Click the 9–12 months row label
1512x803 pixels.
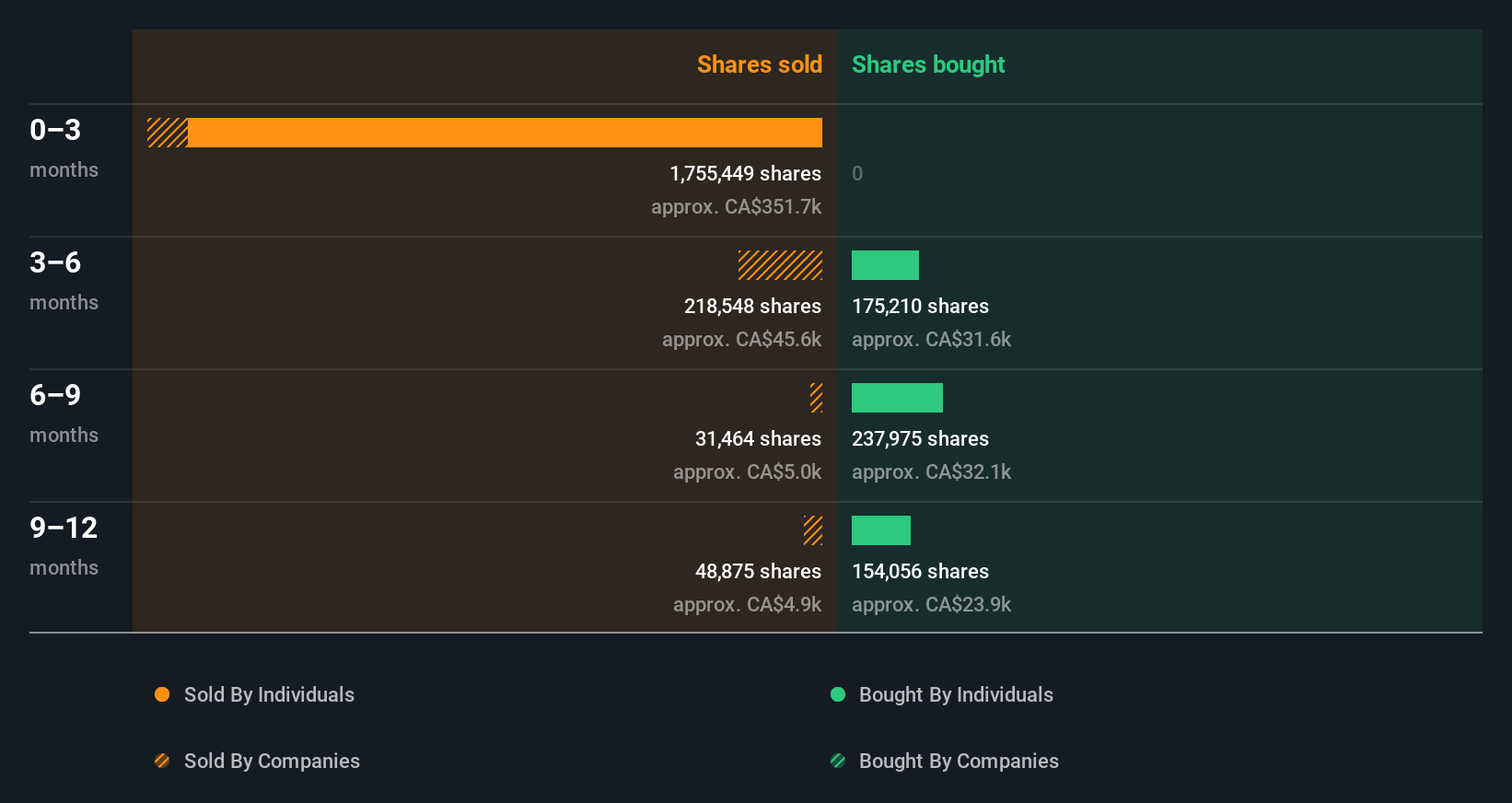[x=64, y=546]
